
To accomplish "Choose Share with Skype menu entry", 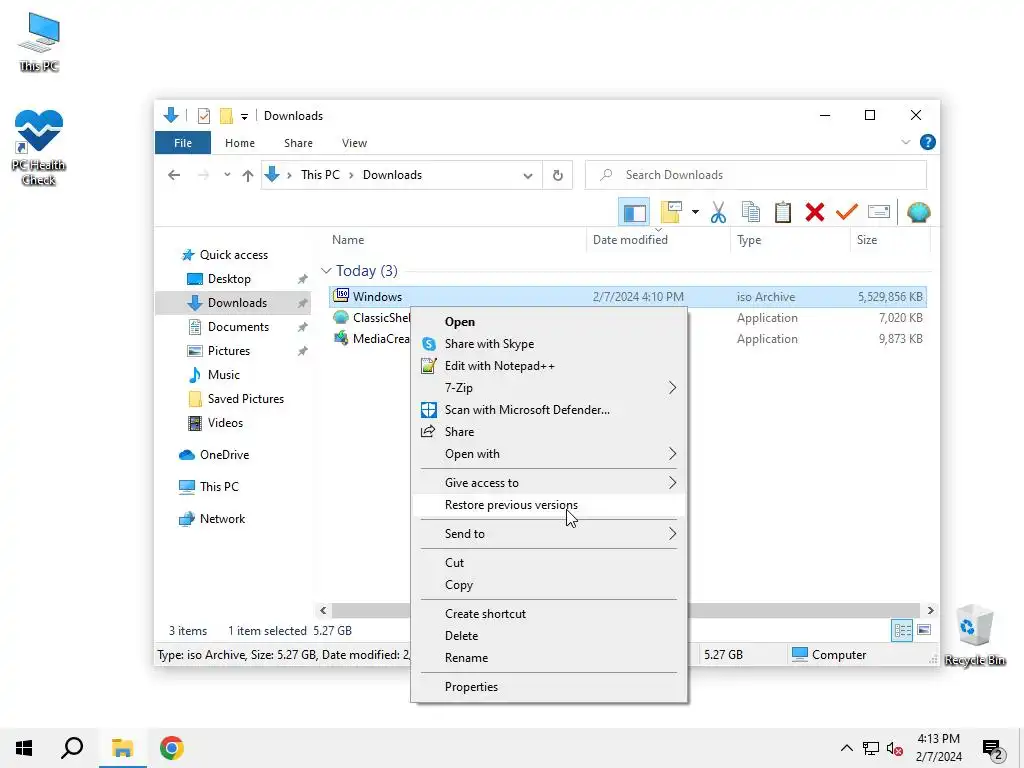I will 549,344.
